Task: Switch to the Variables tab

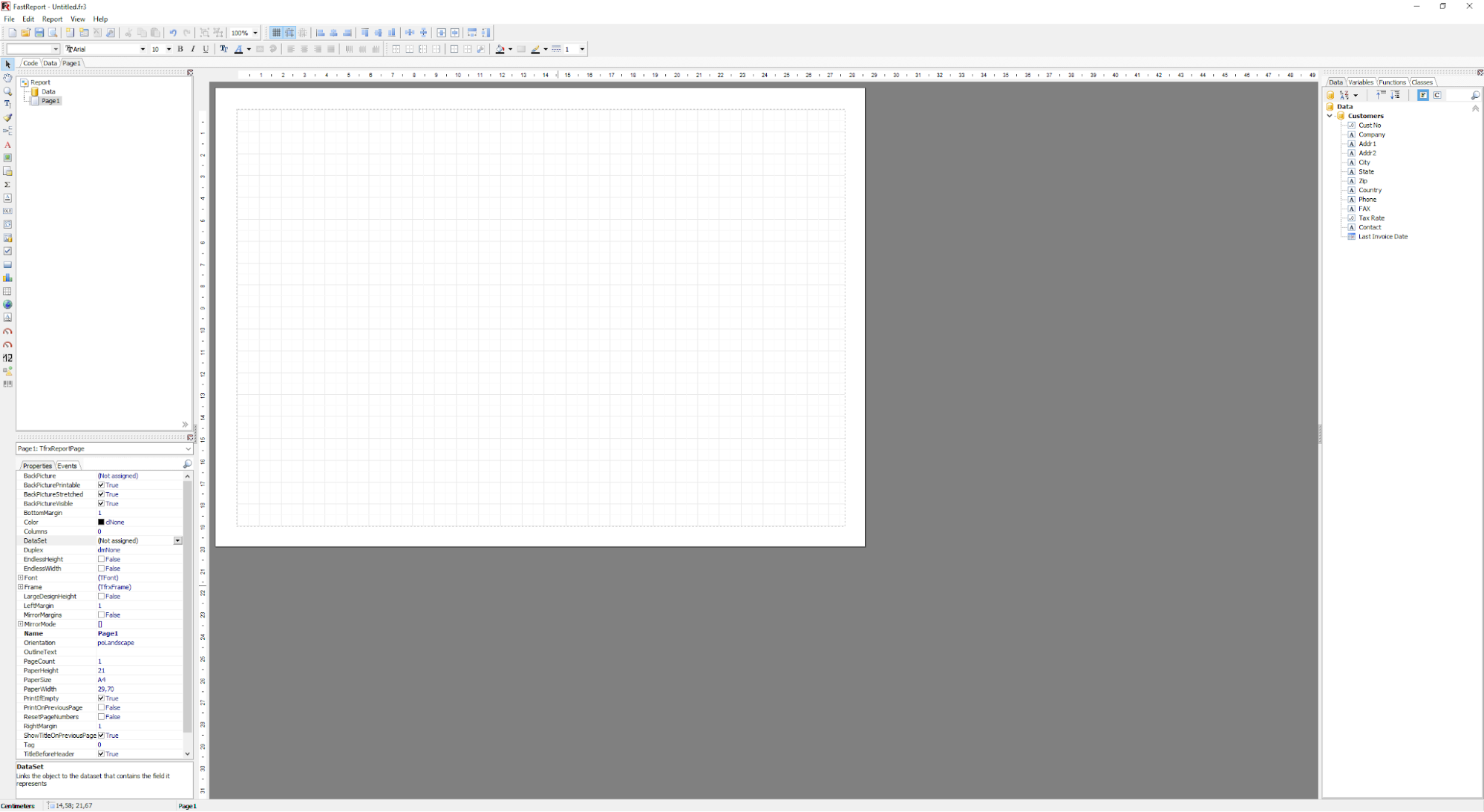Action: click(1361, 82)
